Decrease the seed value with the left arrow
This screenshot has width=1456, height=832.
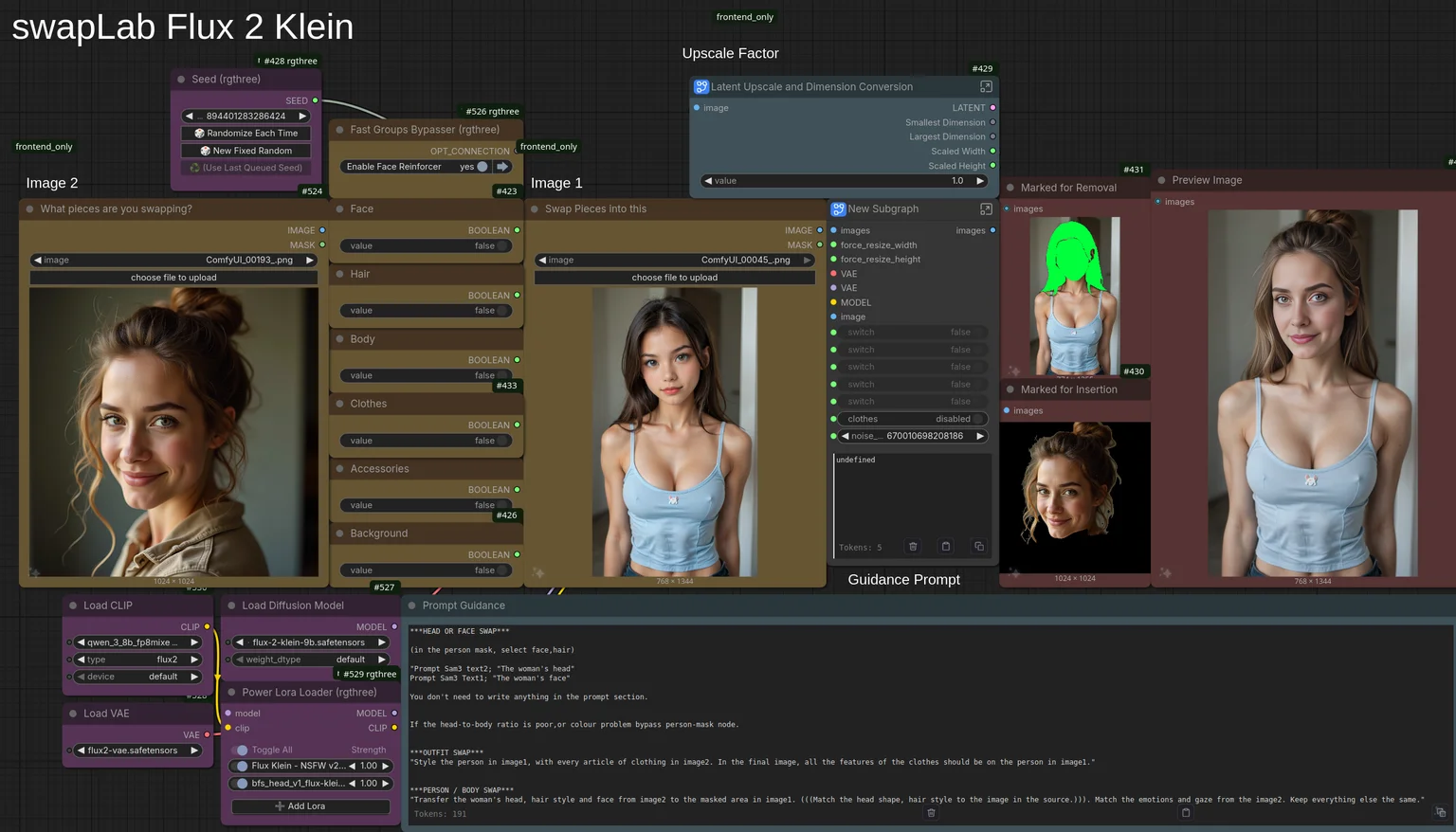189,117
